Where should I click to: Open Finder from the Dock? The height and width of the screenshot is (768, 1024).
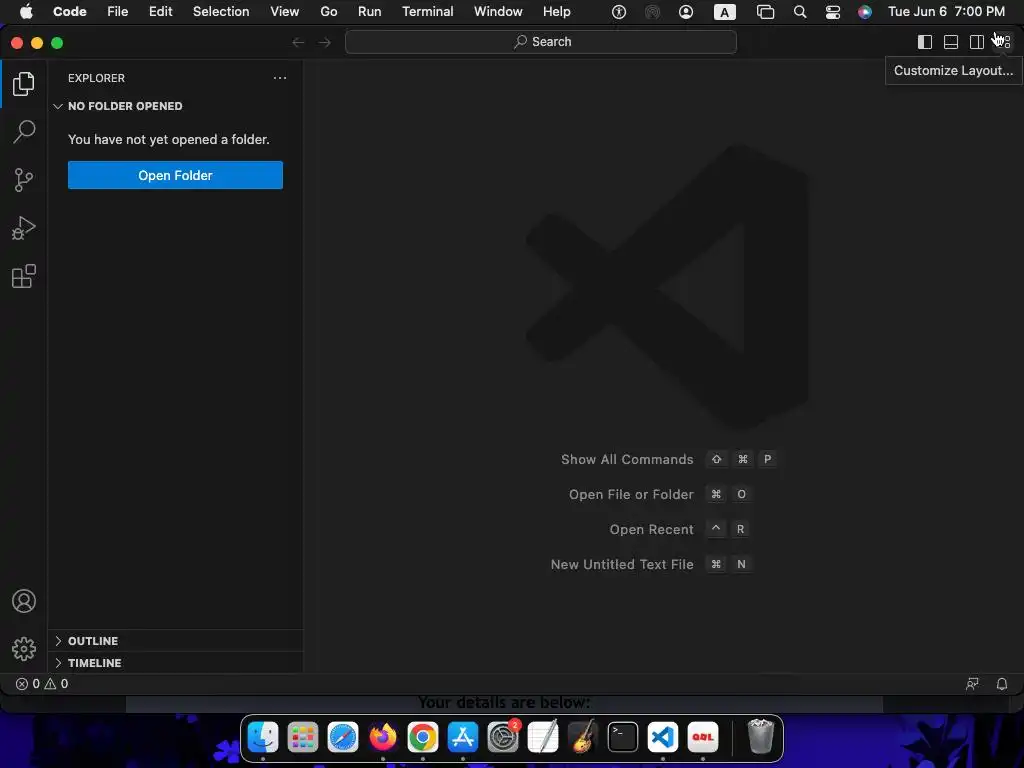point(263,737)
